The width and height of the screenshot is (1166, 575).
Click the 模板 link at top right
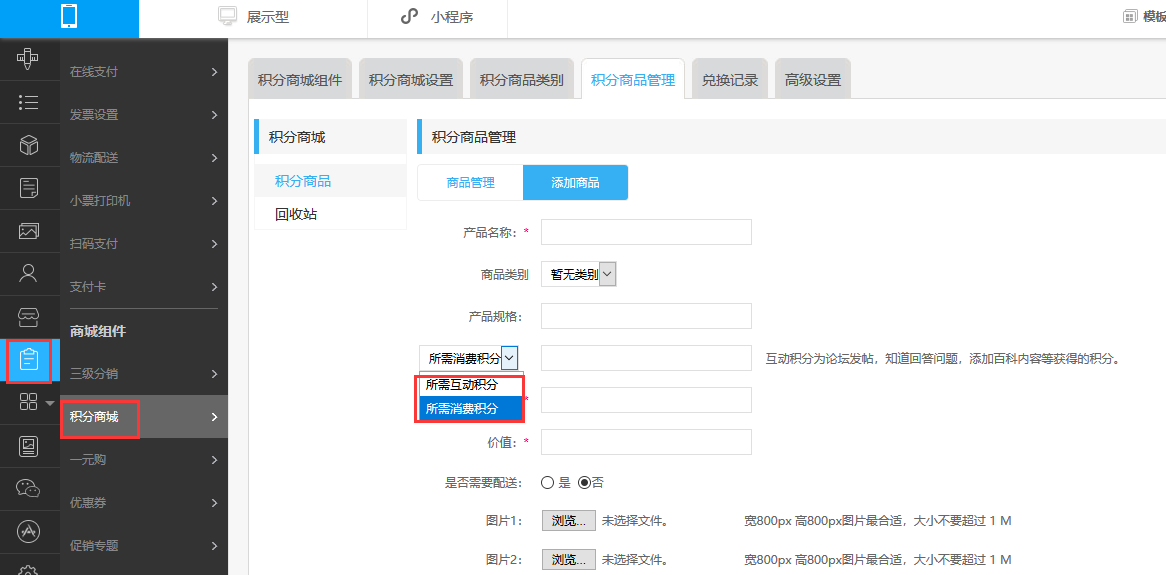point(1154,17)
